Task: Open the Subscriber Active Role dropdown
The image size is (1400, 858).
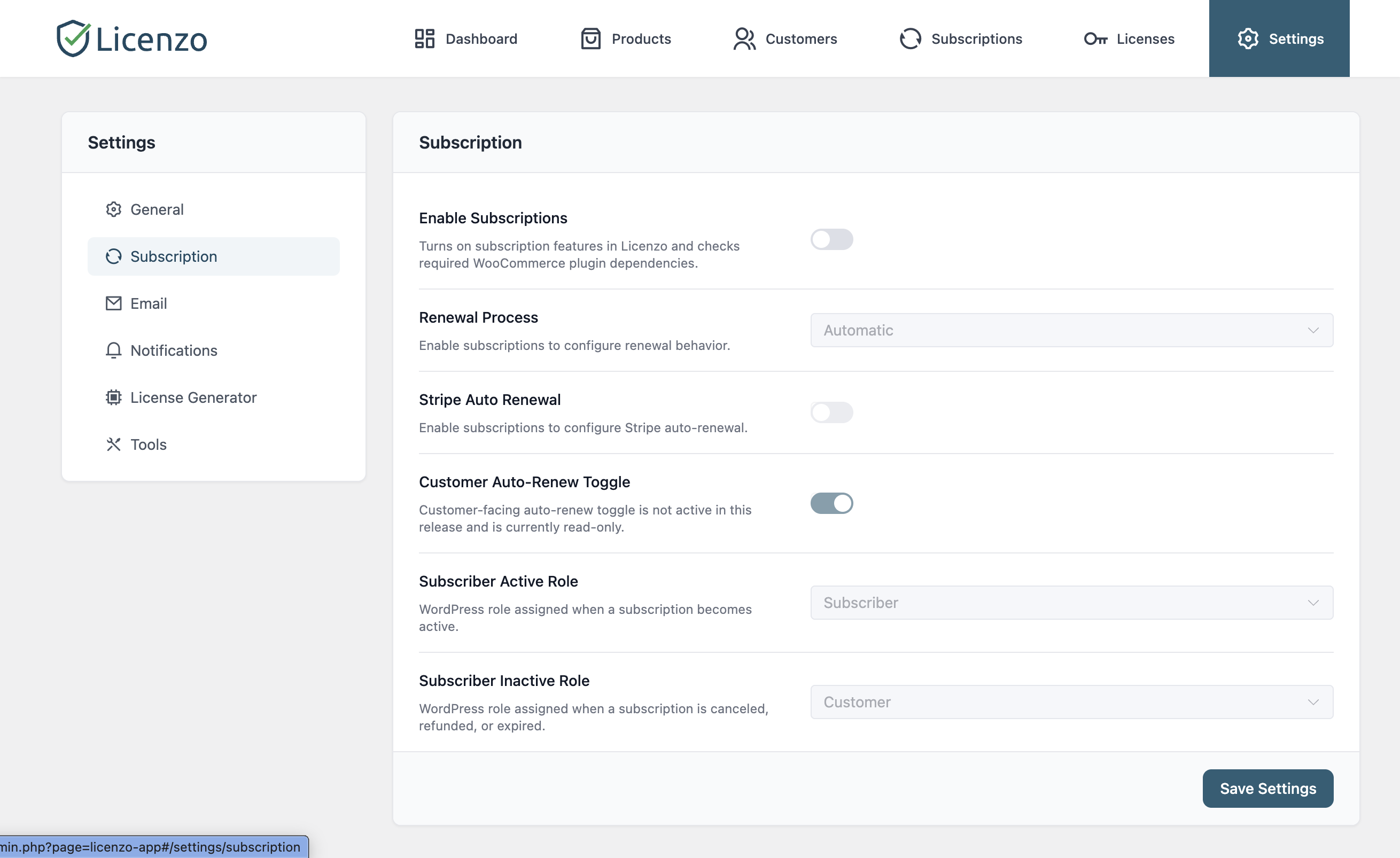Action: (x=1070, y=602)
